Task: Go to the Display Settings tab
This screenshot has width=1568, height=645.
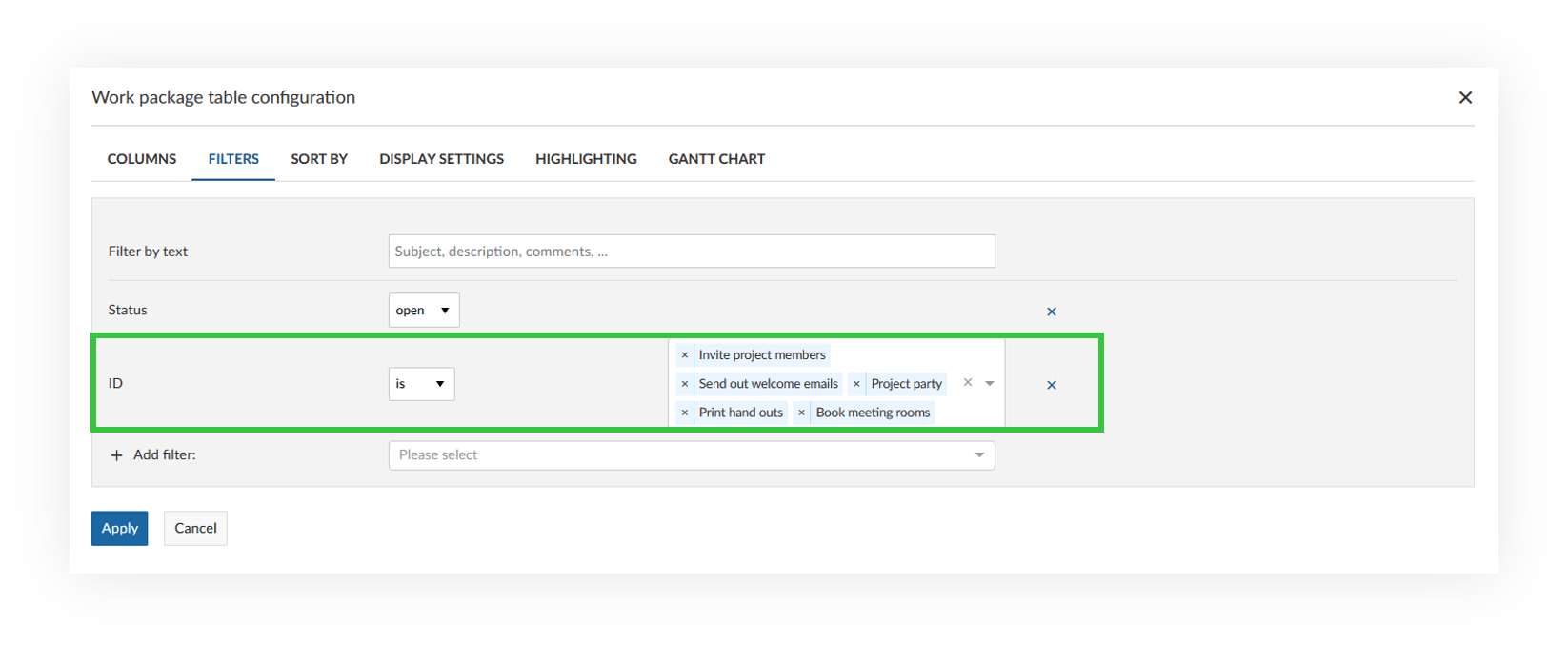Action: [441, 159]
